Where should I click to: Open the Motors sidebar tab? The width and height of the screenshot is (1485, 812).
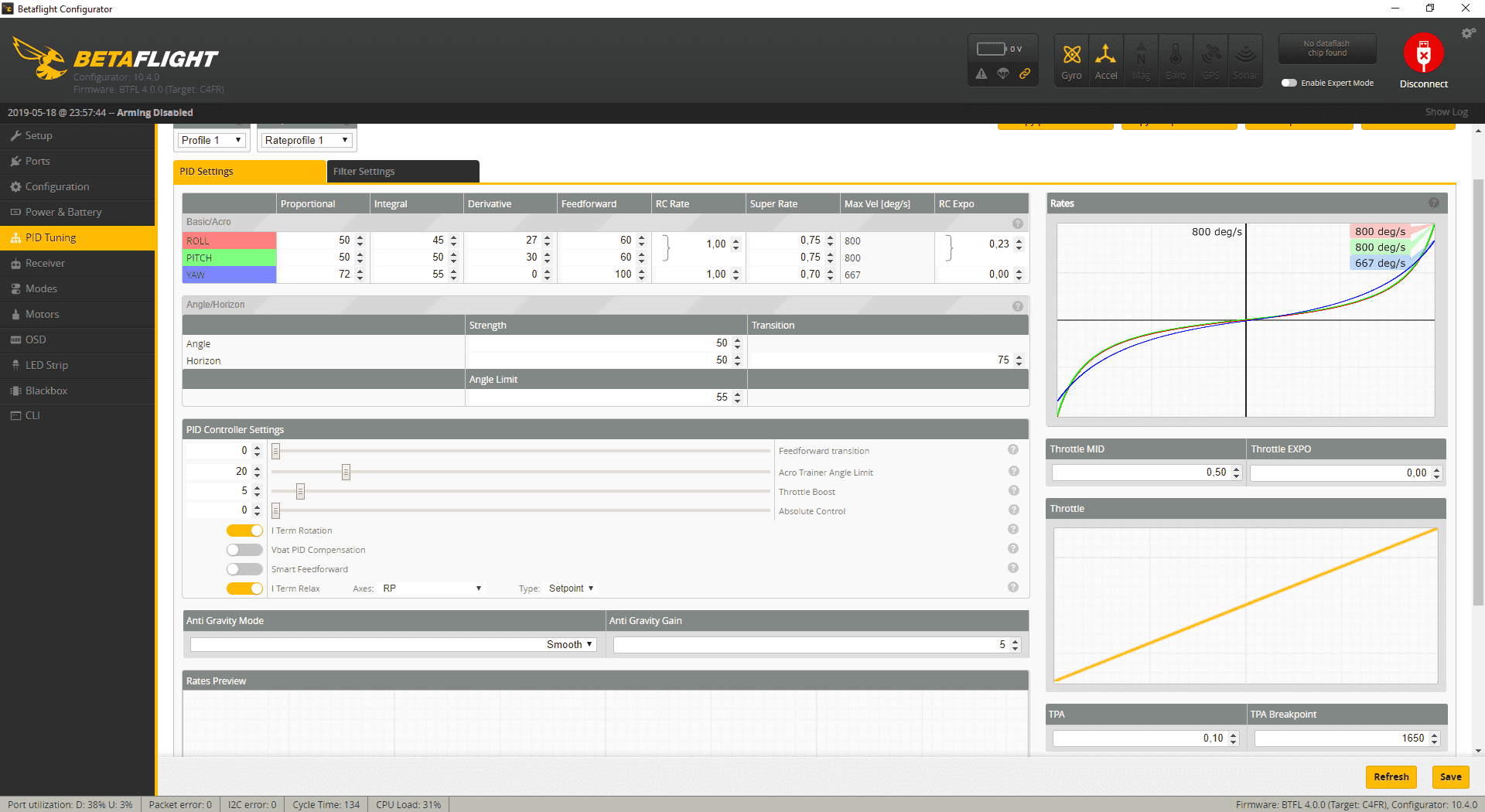[77, 314]
